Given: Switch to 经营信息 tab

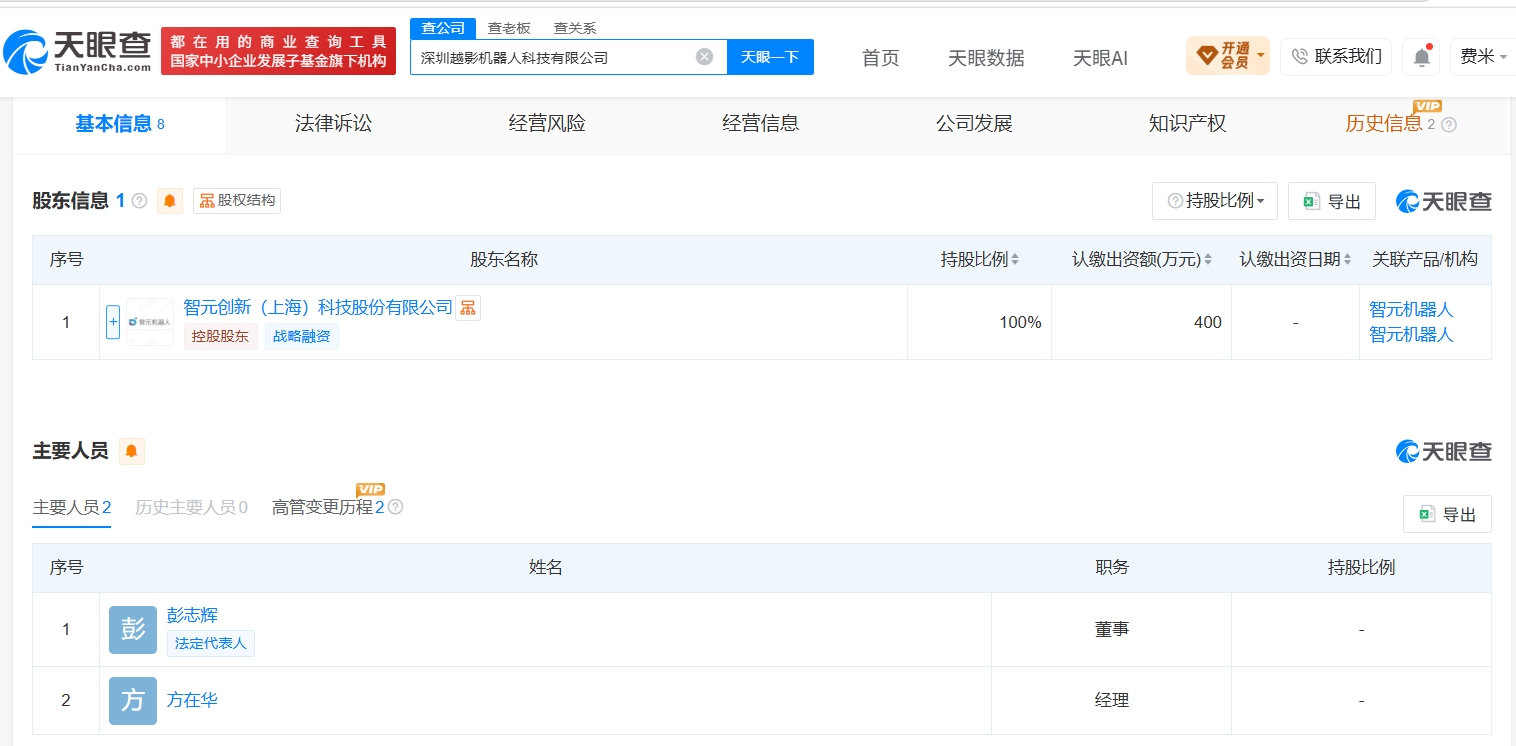Looking at the screenshot, I should tap(761, 124).
